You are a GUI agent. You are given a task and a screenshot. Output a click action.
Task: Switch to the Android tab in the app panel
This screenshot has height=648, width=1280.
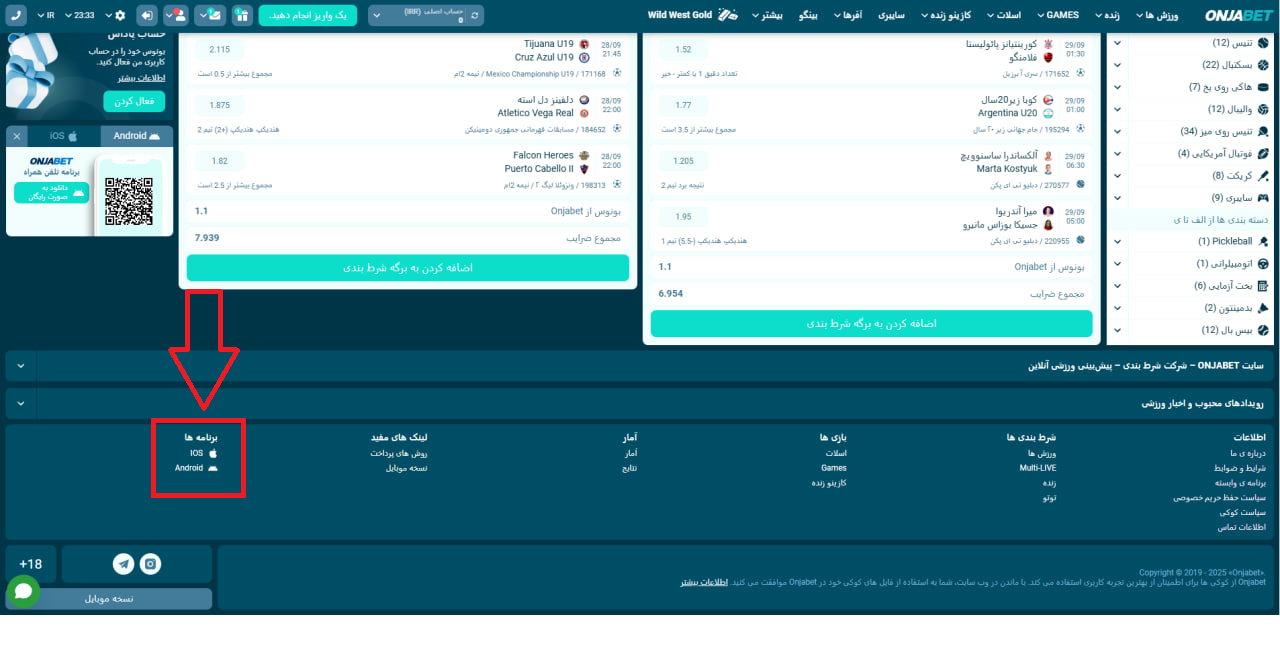click(x=135, y=135)
